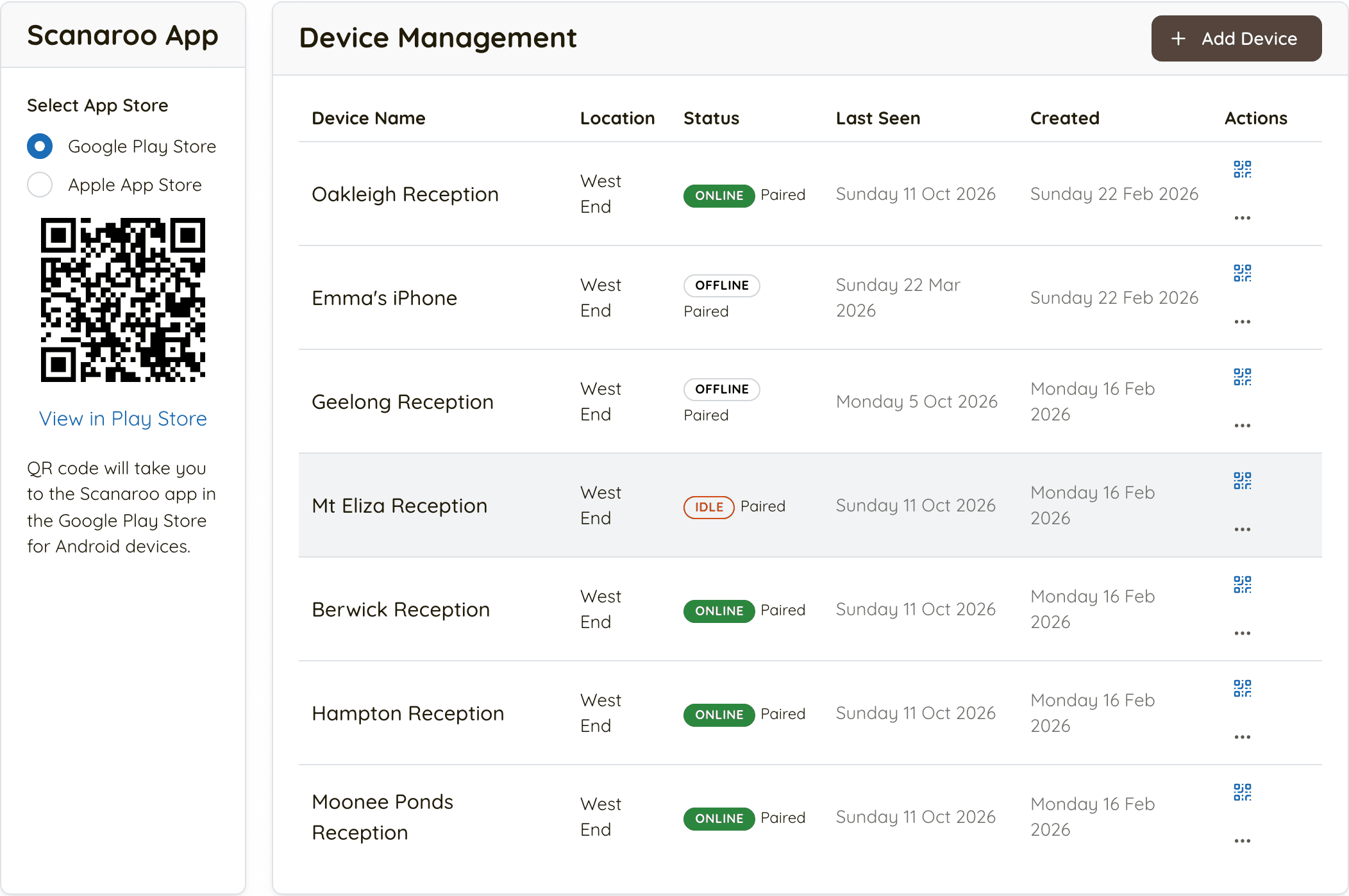Click the Scanaroo App sidebar title
Screen dimensions: 1349x896
tap(122, 35)
